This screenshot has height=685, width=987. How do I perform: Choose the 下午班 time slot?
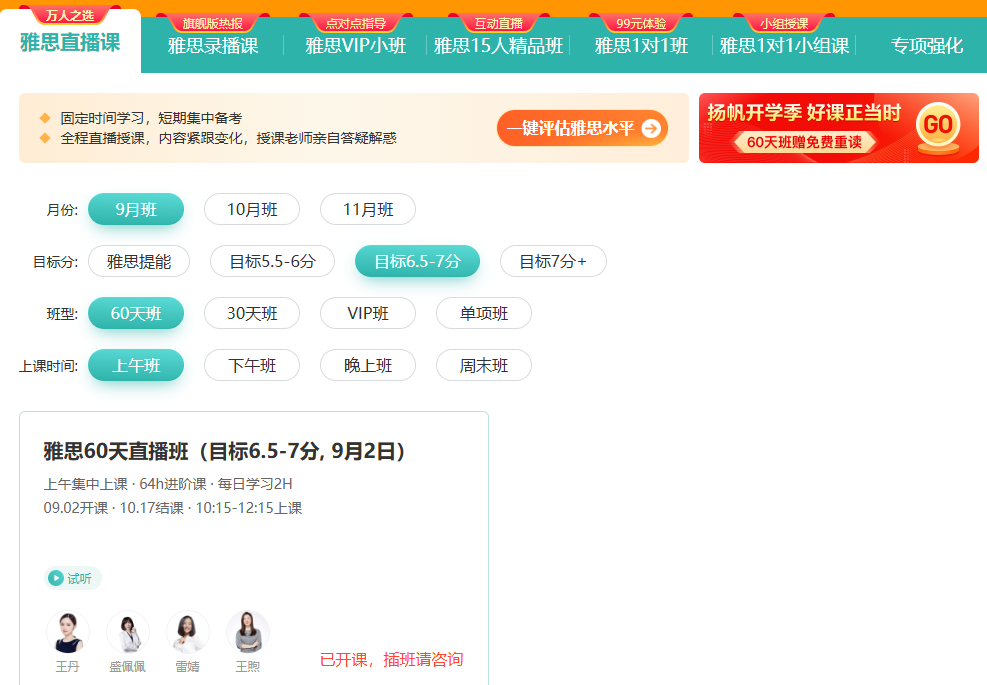[x=252, y=365]
